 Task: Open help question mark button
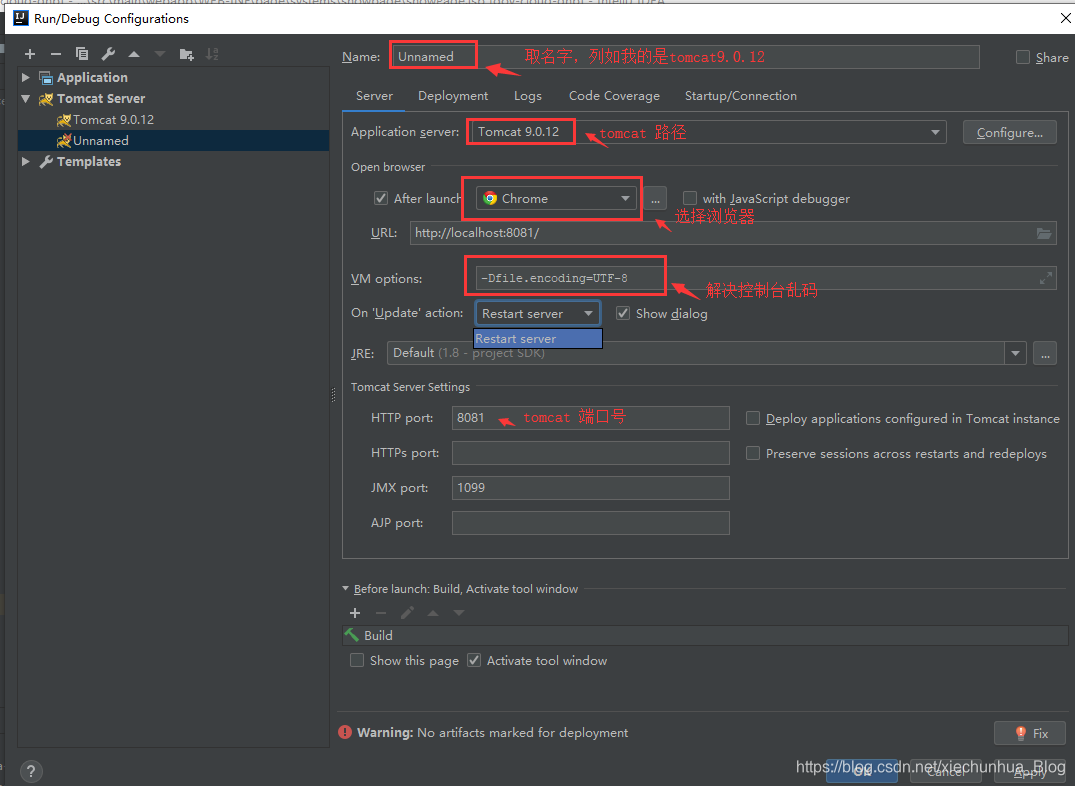[x=31, y=771]
